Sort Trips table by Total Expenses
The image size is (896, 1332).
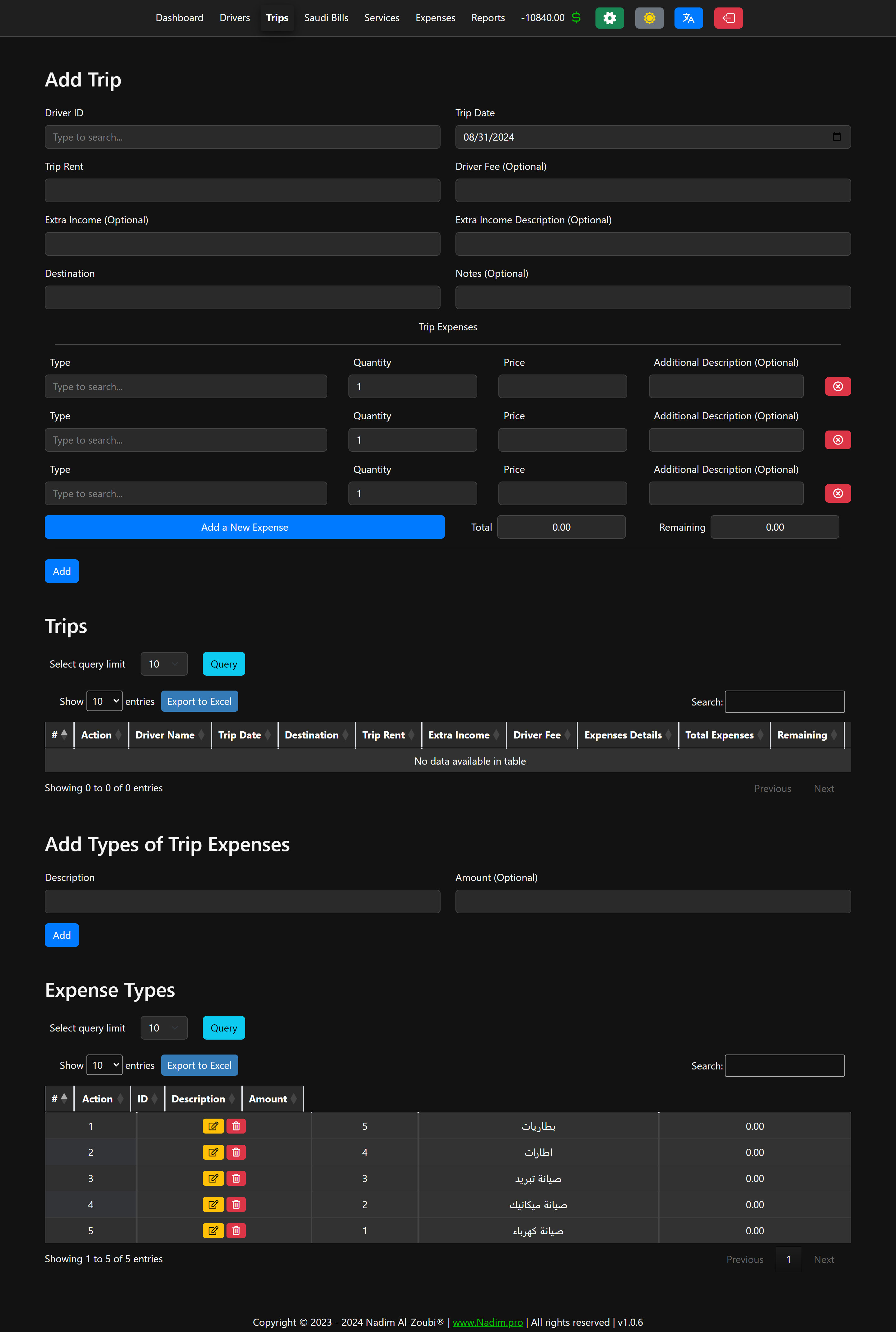(x=724, y=735)
